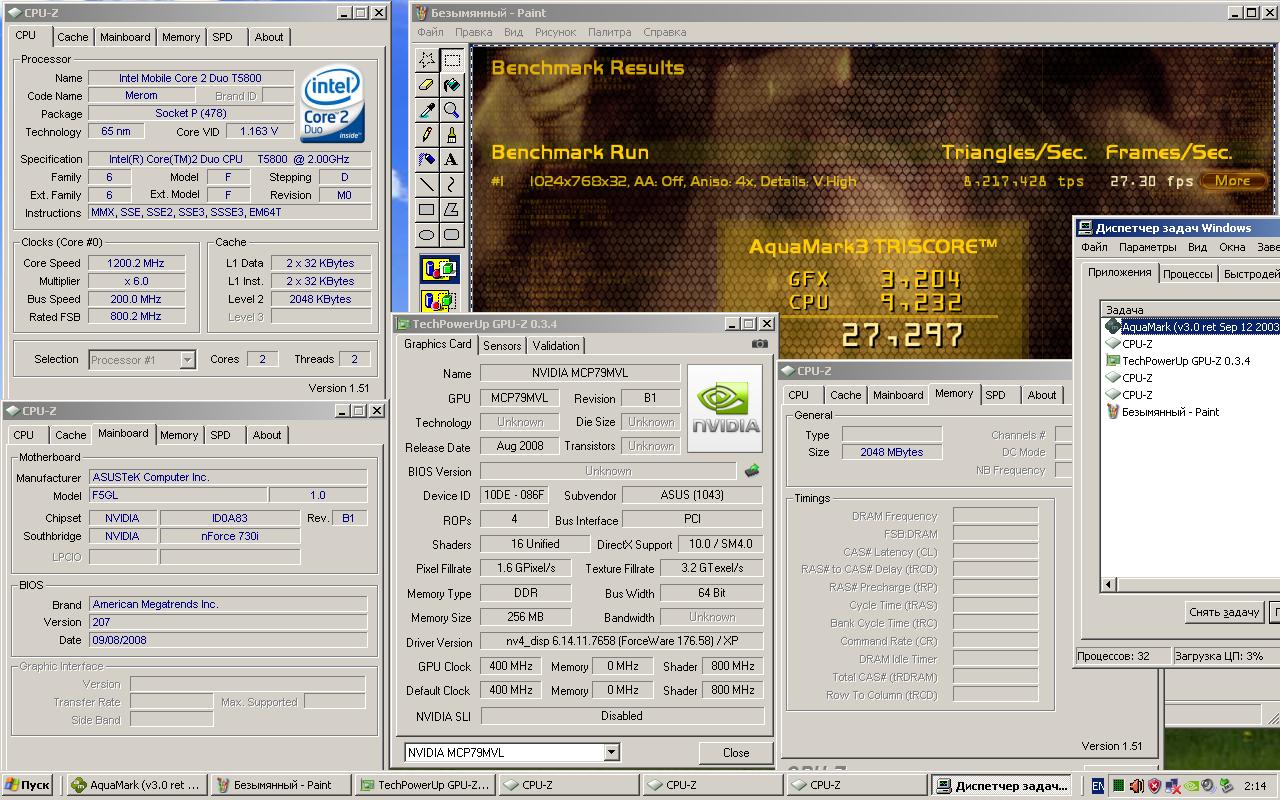Open the Рисунок menu in Paint
This screenshot has height=800, width=1280.
(x=555, y=32)
